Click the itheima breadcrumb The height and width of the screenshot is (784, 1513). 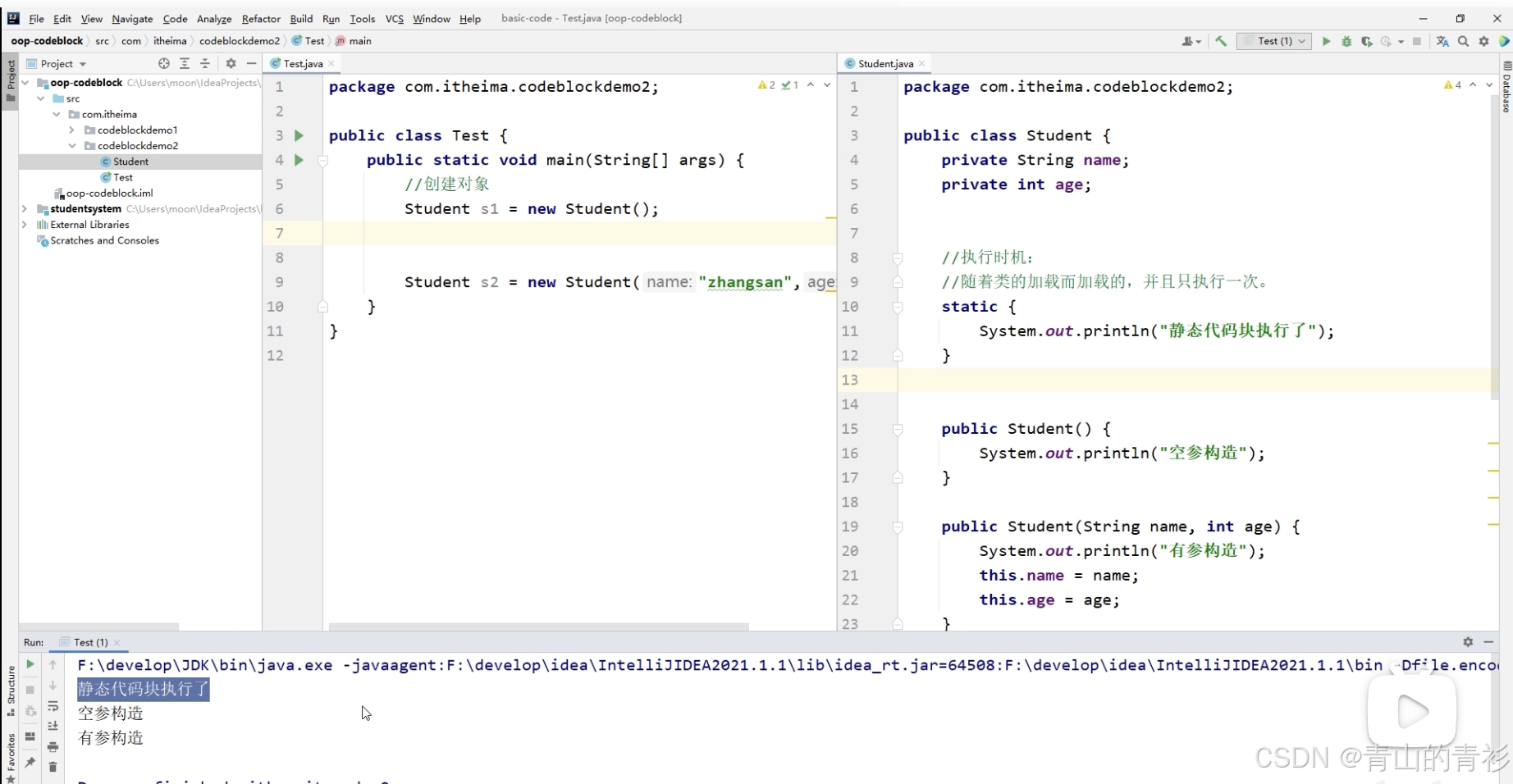point(170,41)
